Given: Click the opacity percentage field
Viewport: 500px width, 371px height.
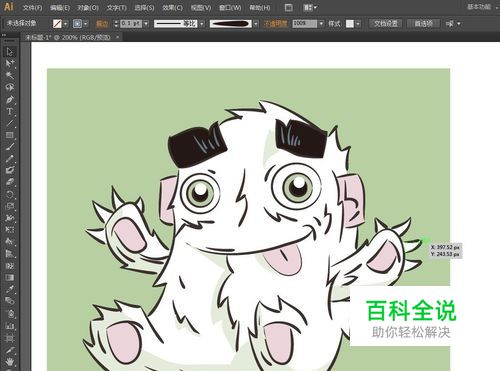Looking at the screenshot, I should tap(305, 24).
